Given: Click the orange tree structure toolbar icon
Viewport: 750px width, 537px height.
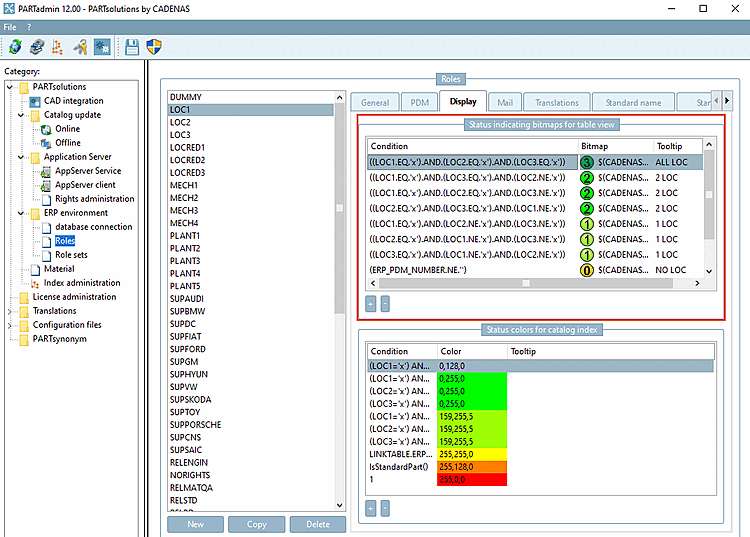Looking at the screenshot, I should click(x=57, y=47).
